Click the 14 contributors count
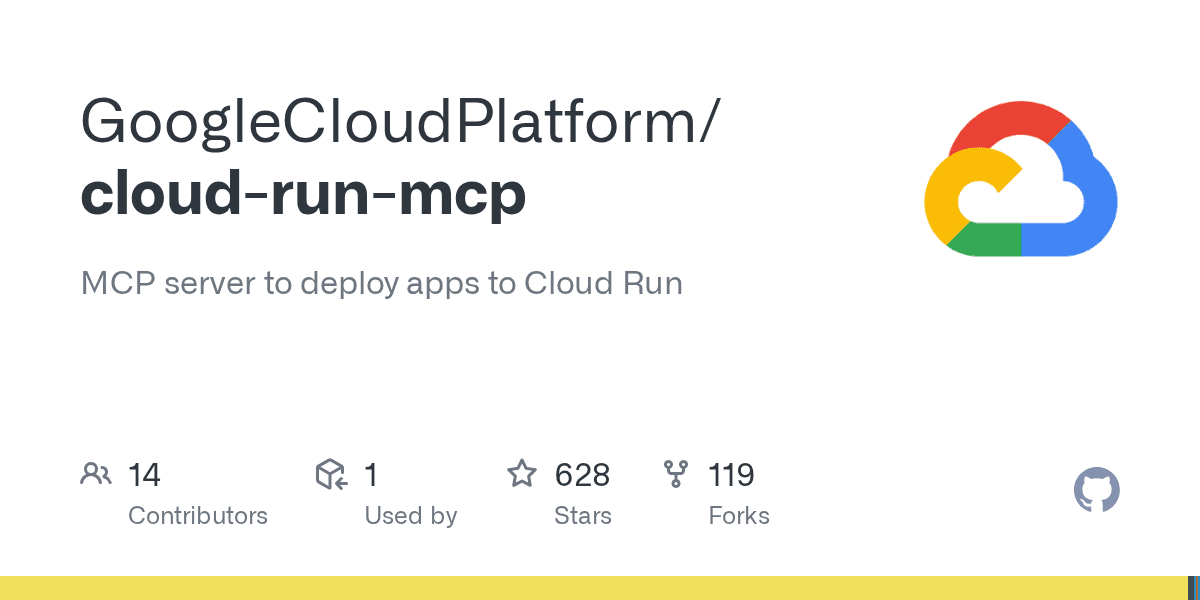 (145, 475)
